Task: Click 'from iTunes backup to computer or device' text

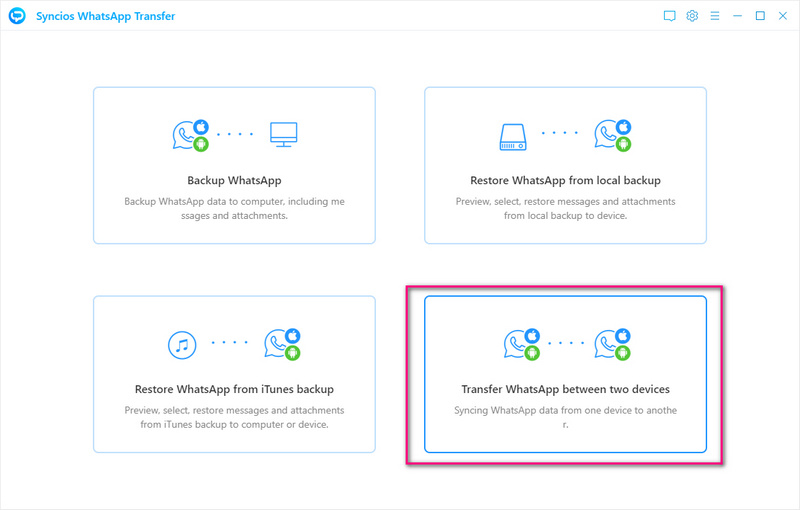Action: (234, 424)
